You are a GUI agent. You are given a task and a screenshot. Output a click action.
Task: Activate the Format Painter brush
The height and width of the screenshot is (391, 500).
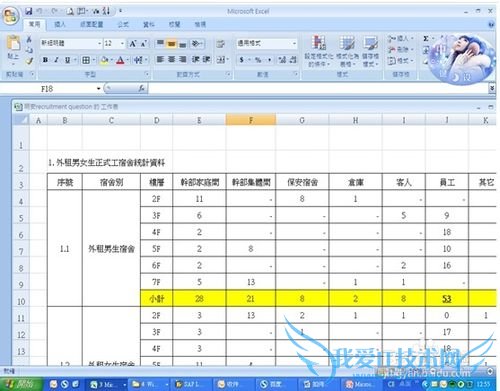29,61
